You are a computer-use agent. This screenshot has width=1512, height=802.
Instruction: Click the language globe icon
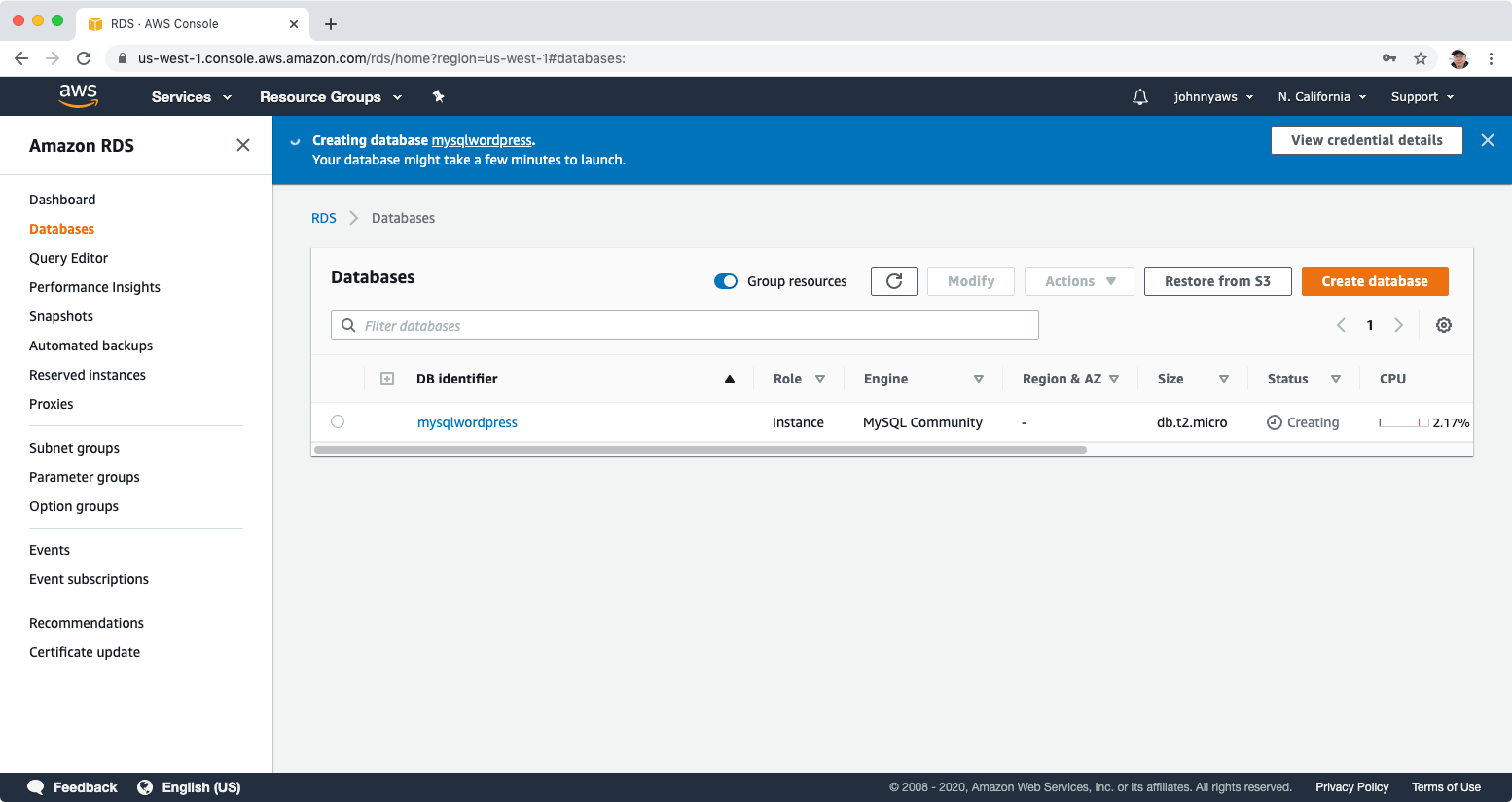pos(145,787)
